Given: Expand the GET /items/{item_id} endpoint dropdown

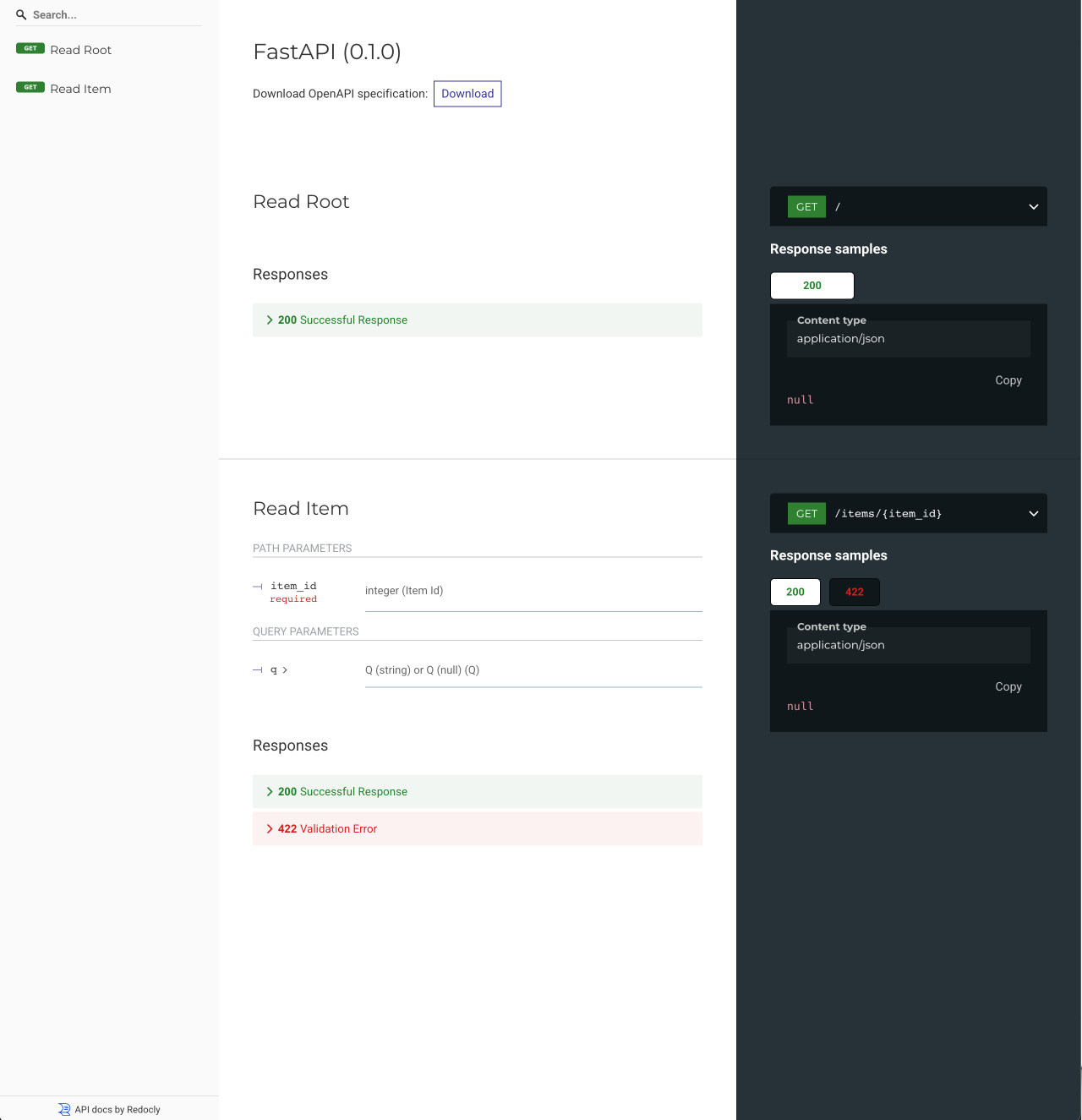Looking at the screenshot, I should [x=909, y=513].
